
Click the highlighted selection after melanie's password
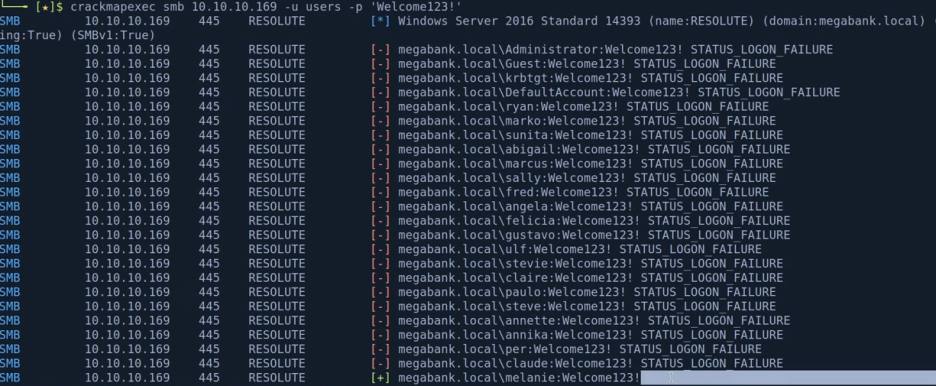pyautogui.click(x=788, y=378)
